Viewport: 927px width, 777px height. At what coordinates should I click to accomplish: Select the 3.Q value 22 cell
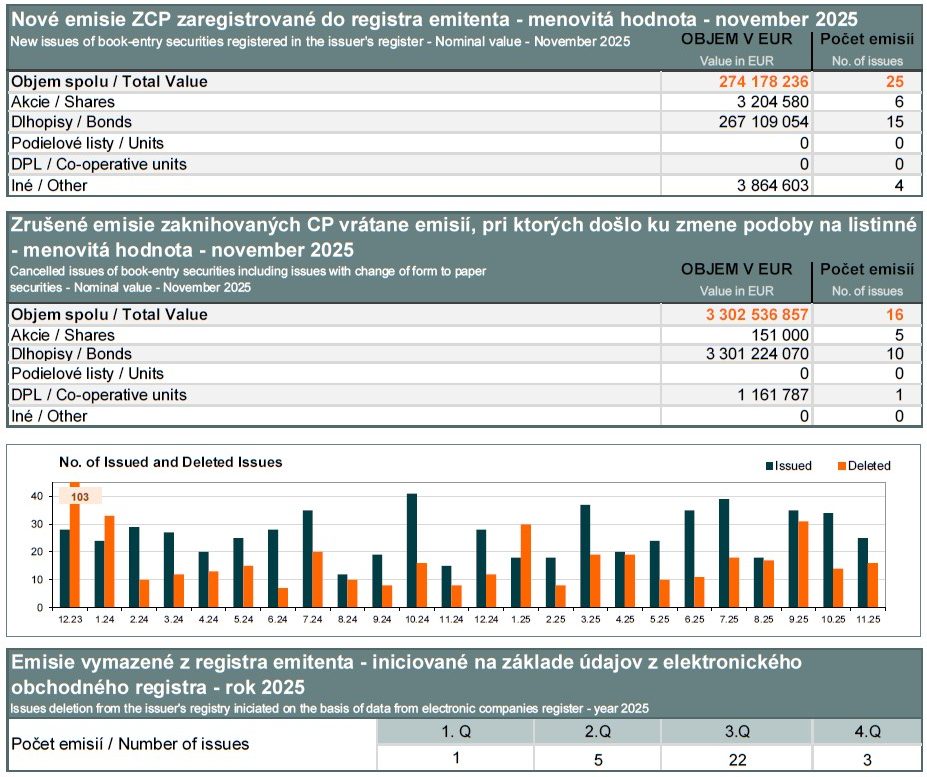pos(737,759)
